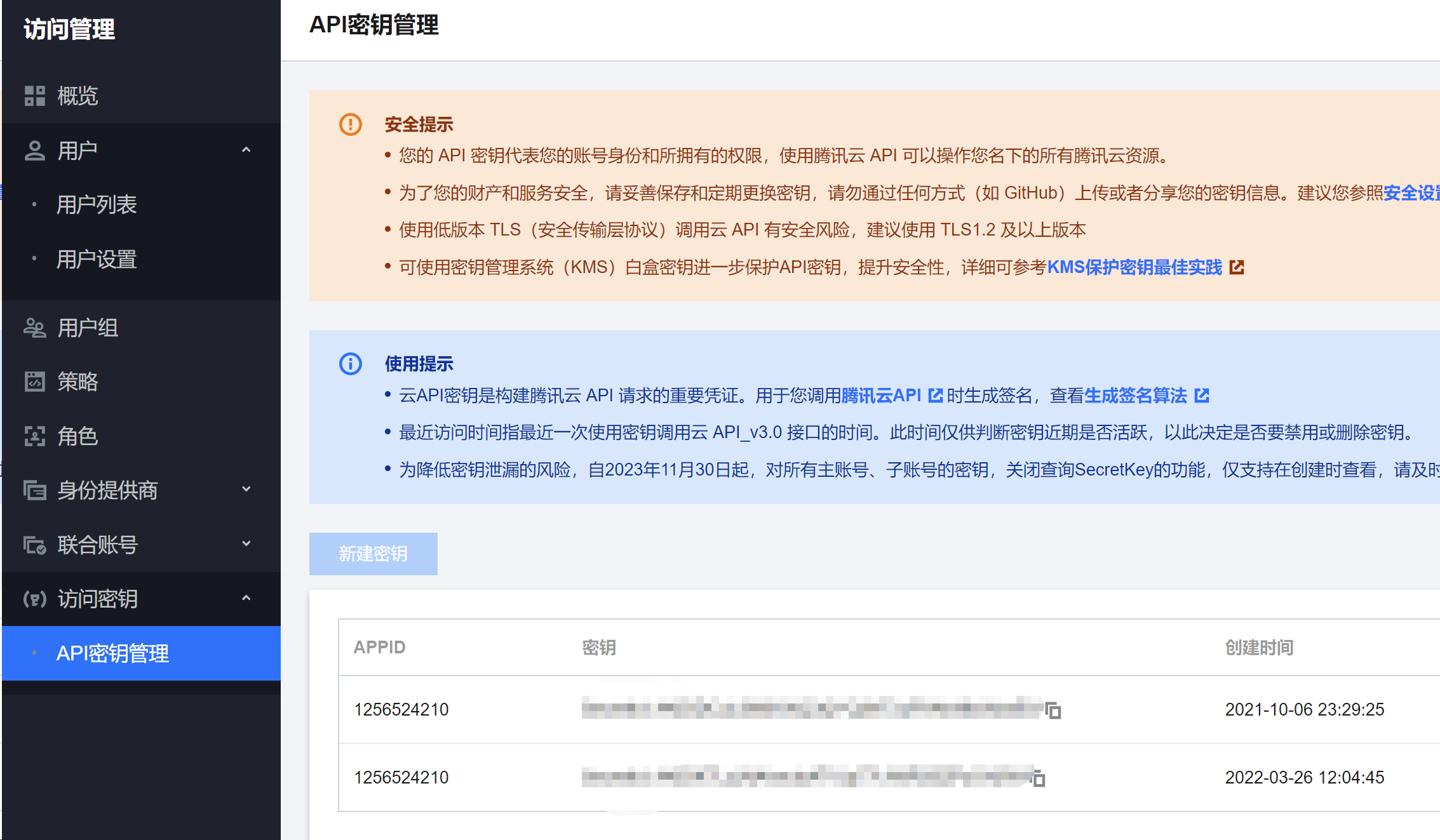Expand the 身份提供商 sidebar section

click(246, 490)
